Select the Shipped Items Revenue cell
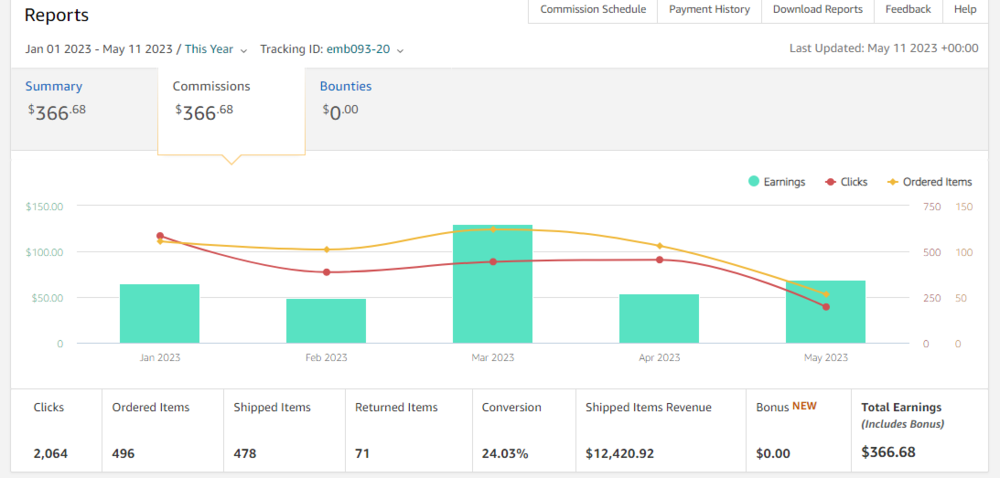 pos(659,430)
